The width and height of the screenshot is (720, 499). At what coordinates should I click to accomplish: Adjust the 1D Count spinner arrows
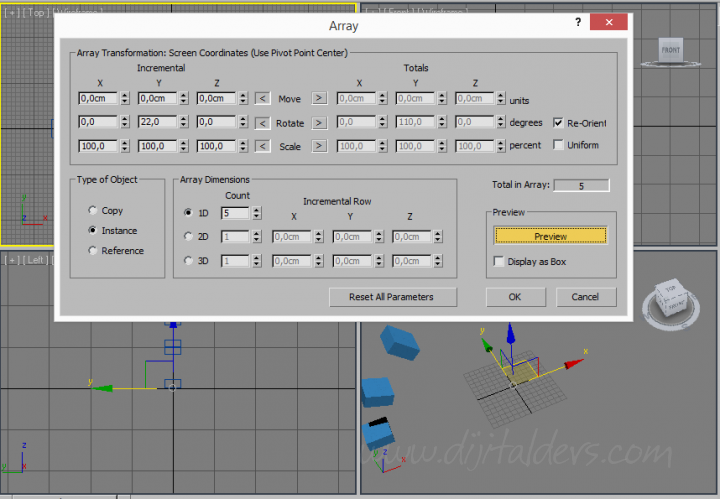tap(256, 213)
